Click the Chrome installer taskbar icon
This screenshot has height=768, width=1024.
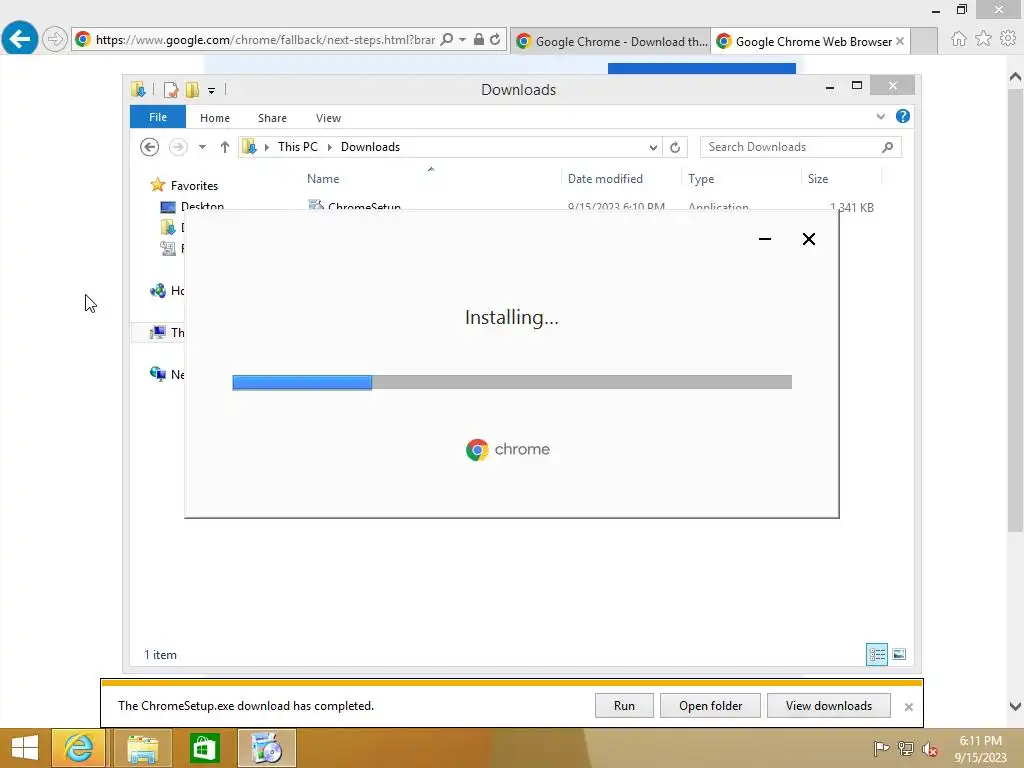point(266,748)
